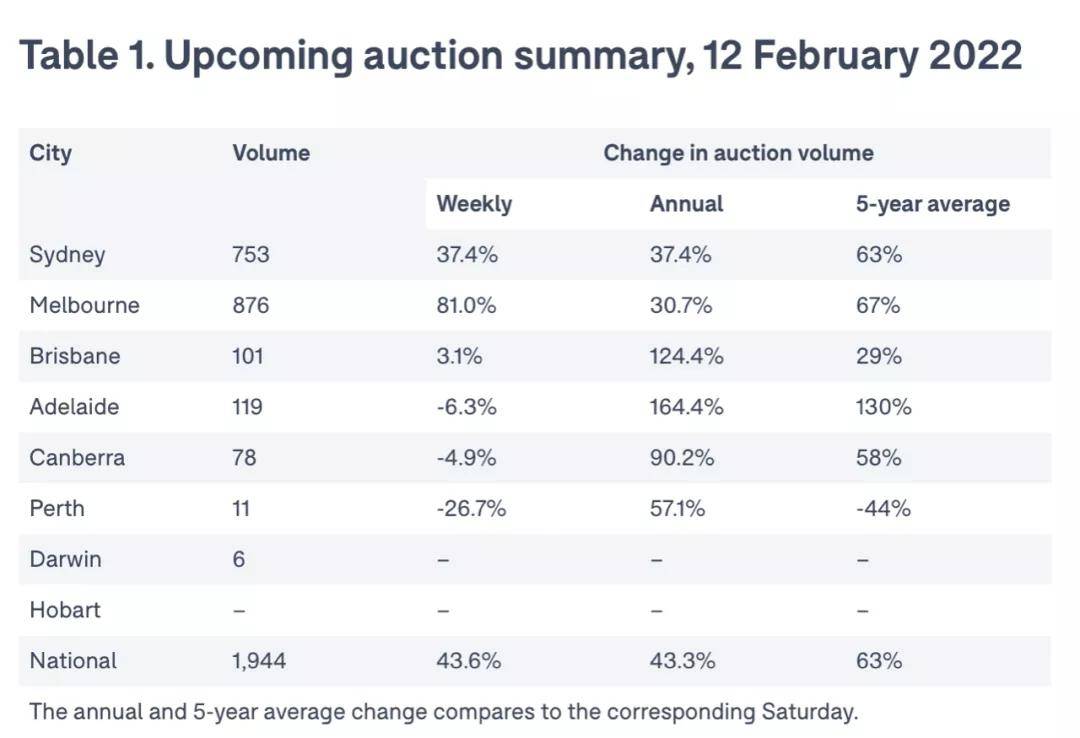Select the Melbourne row label
Viewport: 1080px width, 738px height.
tap(84, 305)
